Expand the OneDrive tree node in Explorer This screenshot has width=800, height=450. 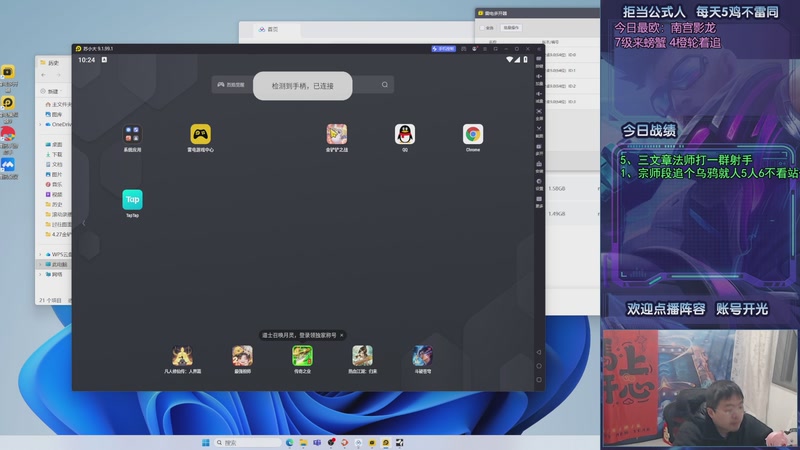tap(40, 124)
